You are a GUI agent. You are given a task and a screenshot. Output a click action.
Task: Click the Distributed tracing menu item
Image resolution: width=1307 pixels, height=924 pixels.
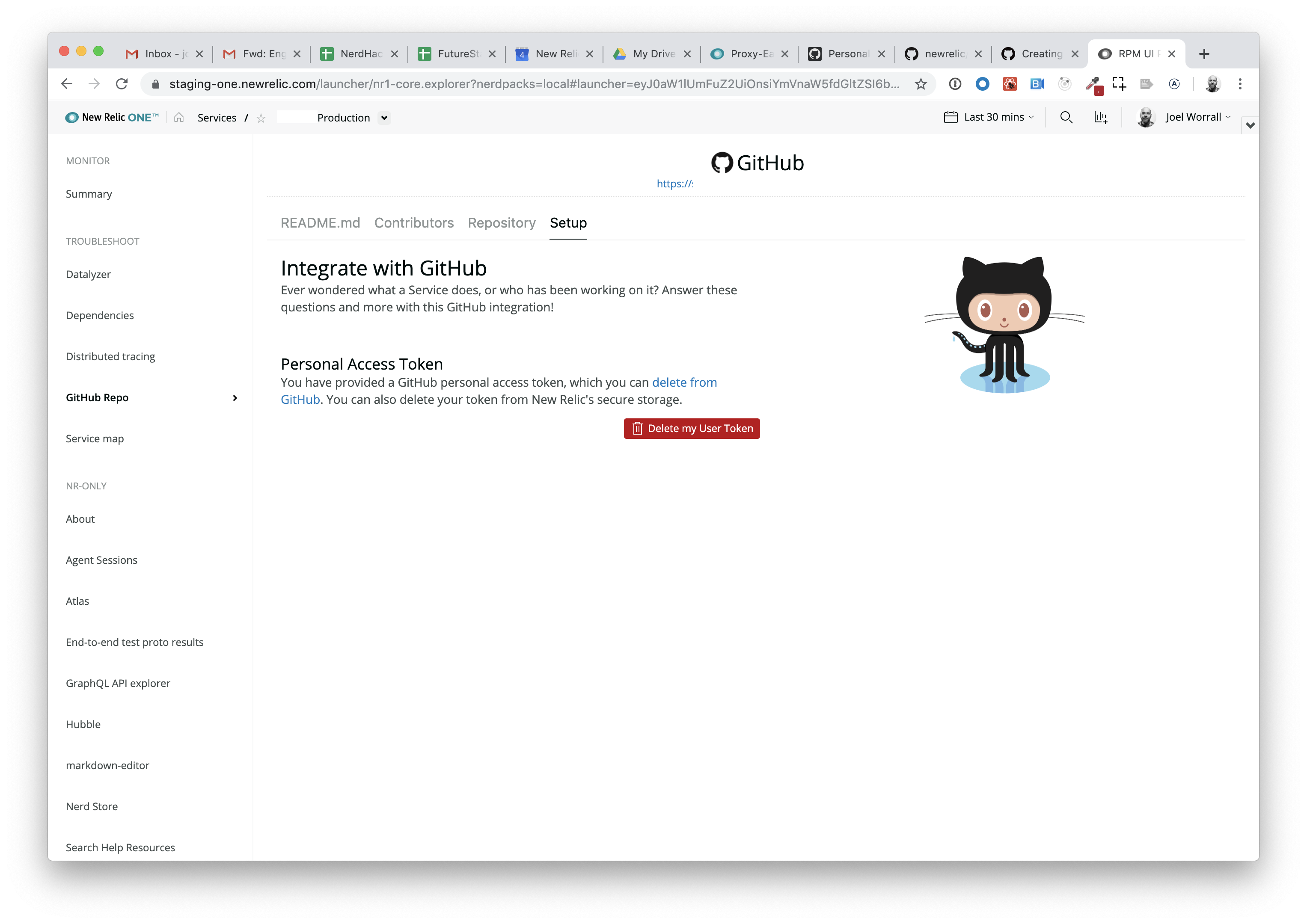tap(111, 356)
